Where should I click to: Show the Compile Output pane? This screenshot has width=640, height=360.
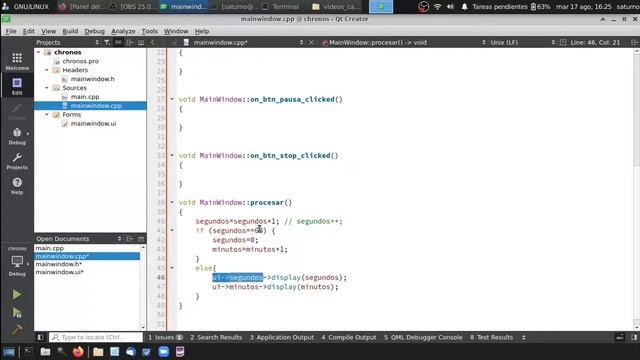(349, 337)
